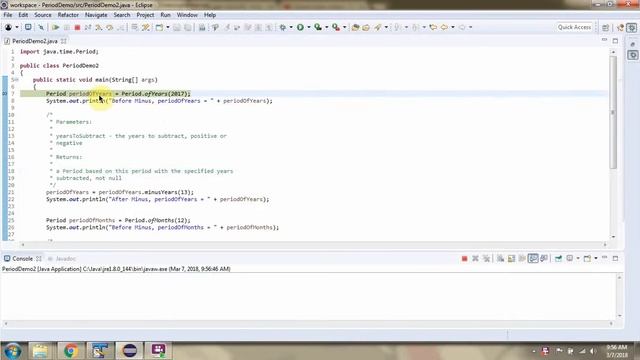Click Remove All Terminated Launches icon
This screenshot has height=360, width=640.
tap(486, 258)
